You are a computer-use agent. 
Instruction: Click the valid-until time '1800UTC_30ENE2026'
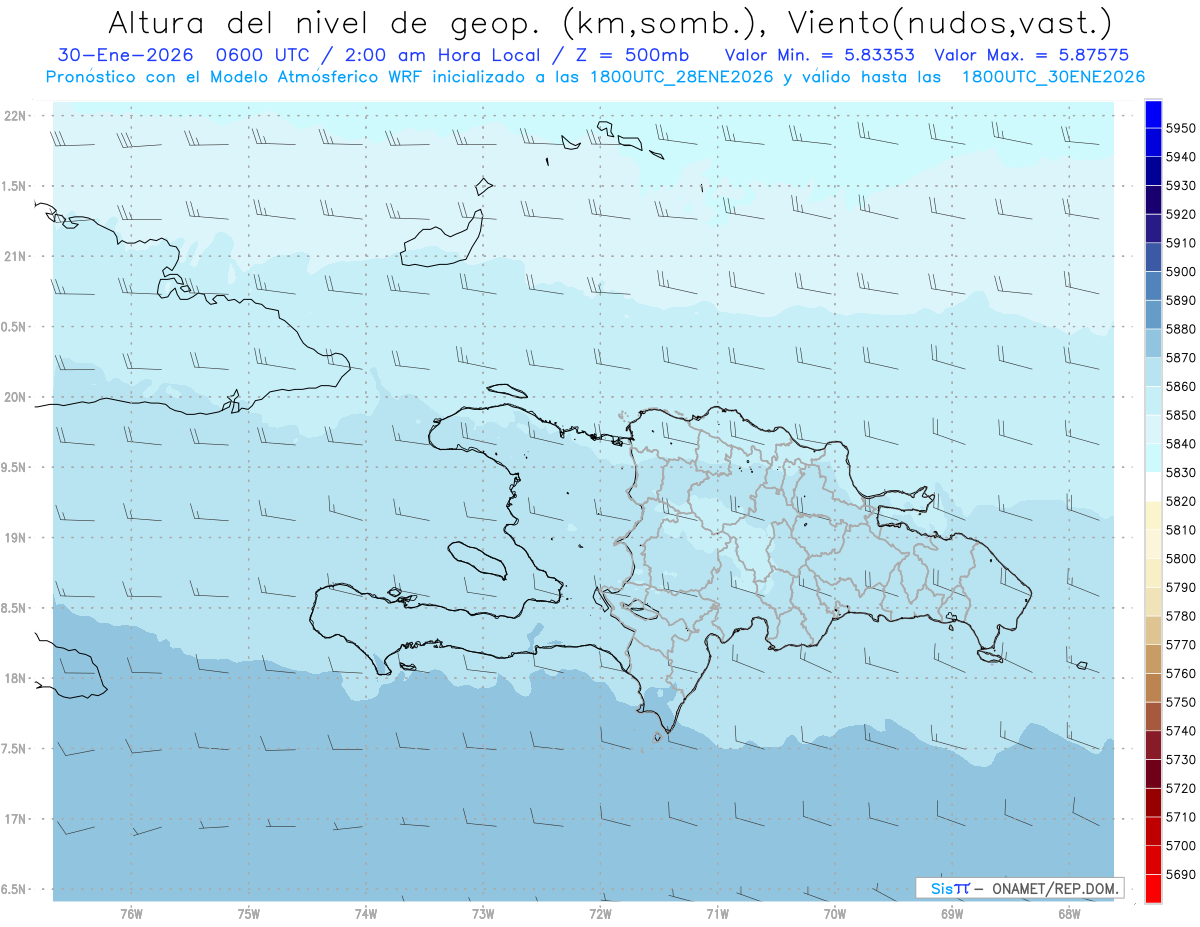1054,76
